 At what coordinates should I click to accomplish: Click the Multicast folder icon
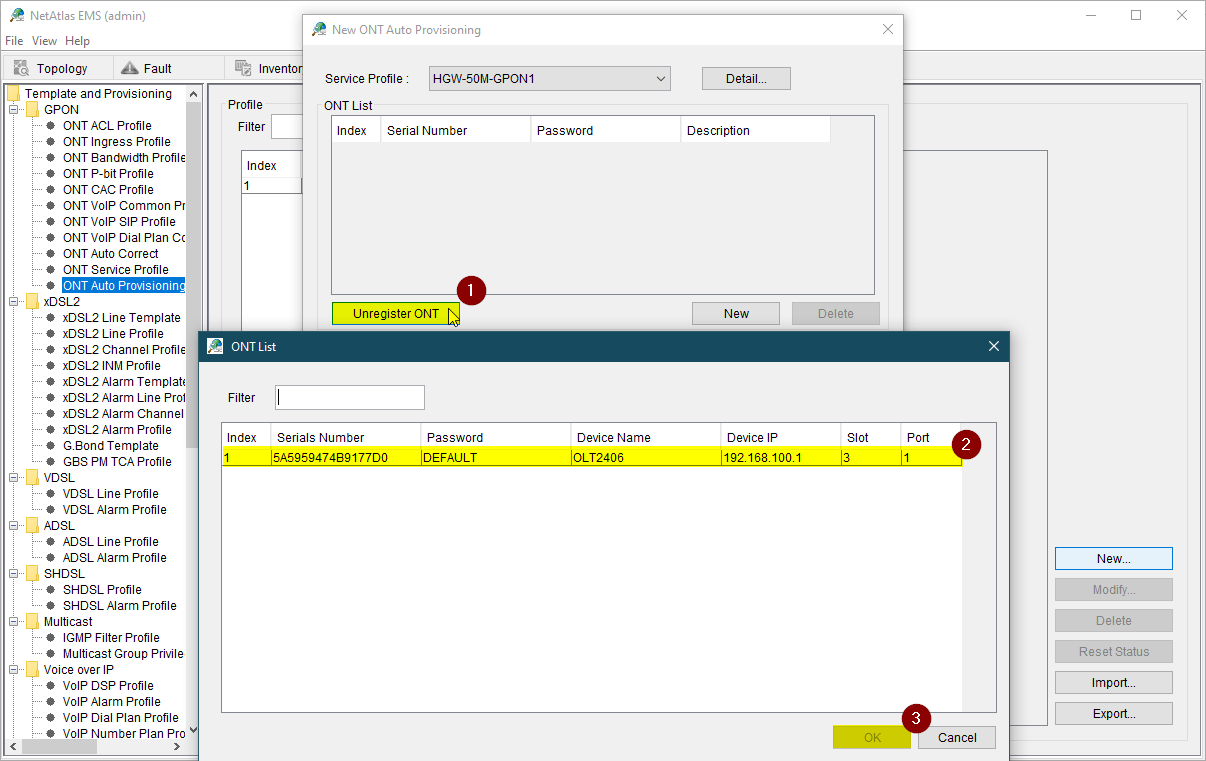click(x=32, y=622)
